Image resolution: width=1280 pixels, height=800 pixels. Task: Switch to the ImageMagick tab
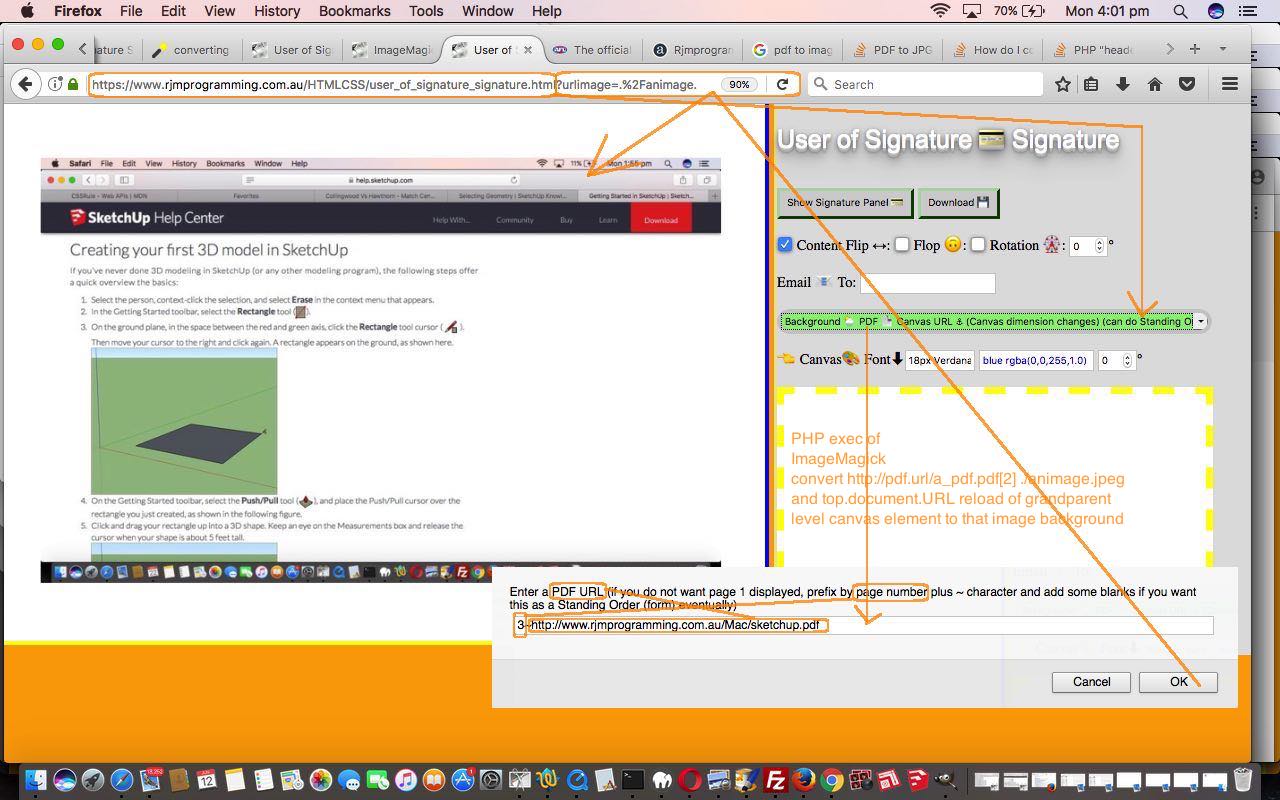[x=391, y=49]
